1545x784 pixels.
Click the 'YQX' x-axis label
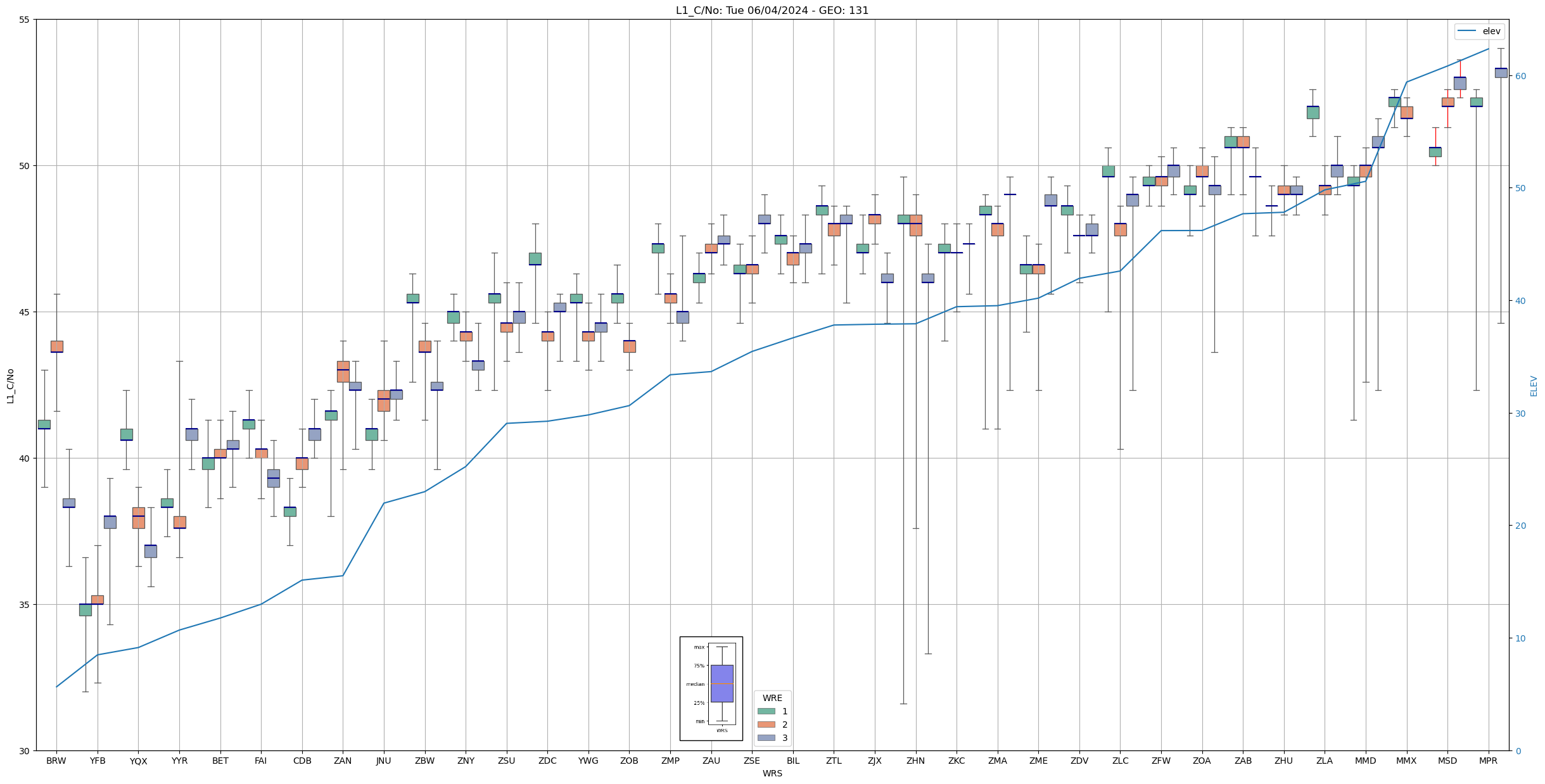[138, 761]
